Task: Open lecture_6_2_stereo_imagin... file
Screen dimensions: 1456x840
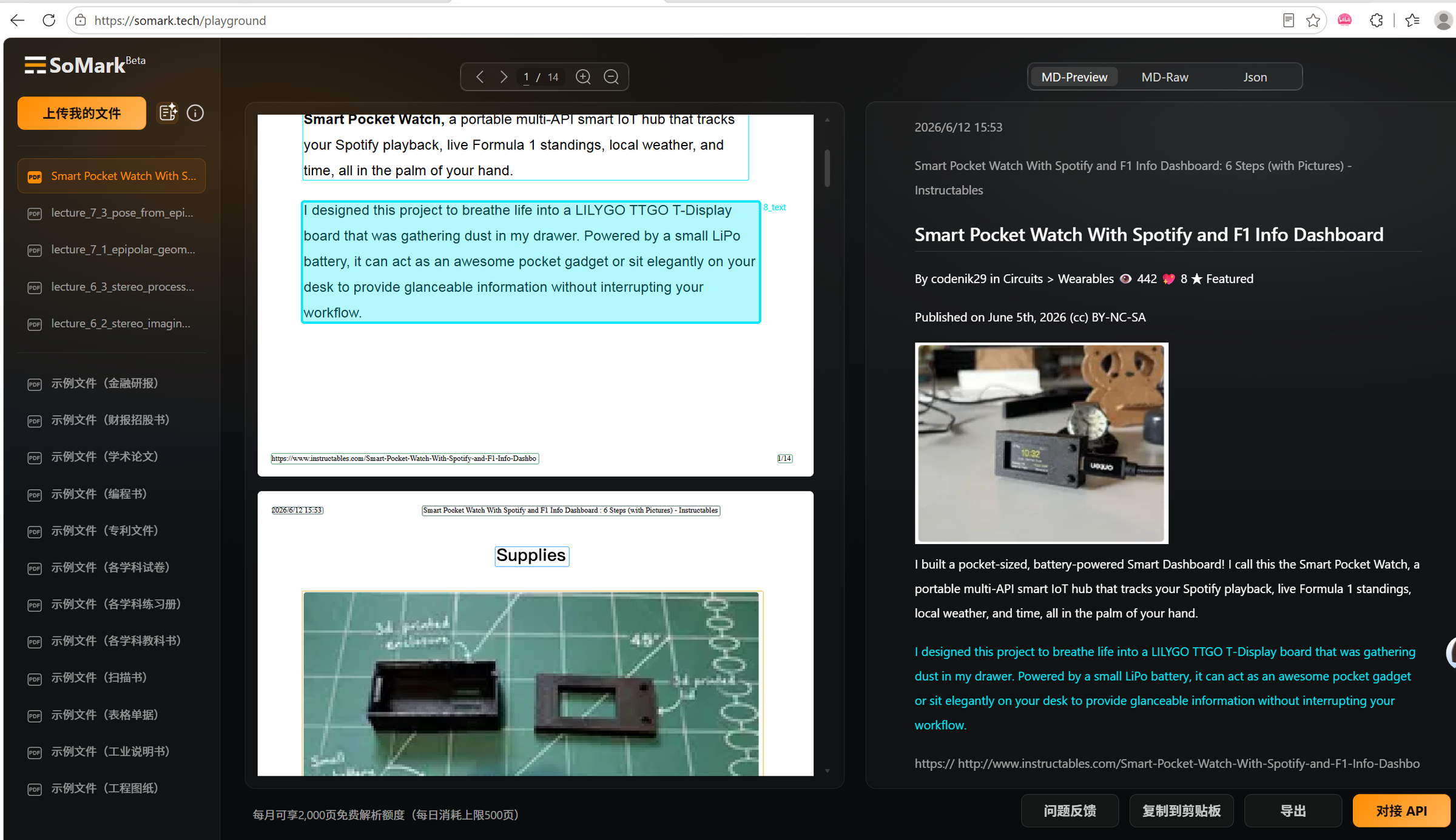Action: pos(112,324)
